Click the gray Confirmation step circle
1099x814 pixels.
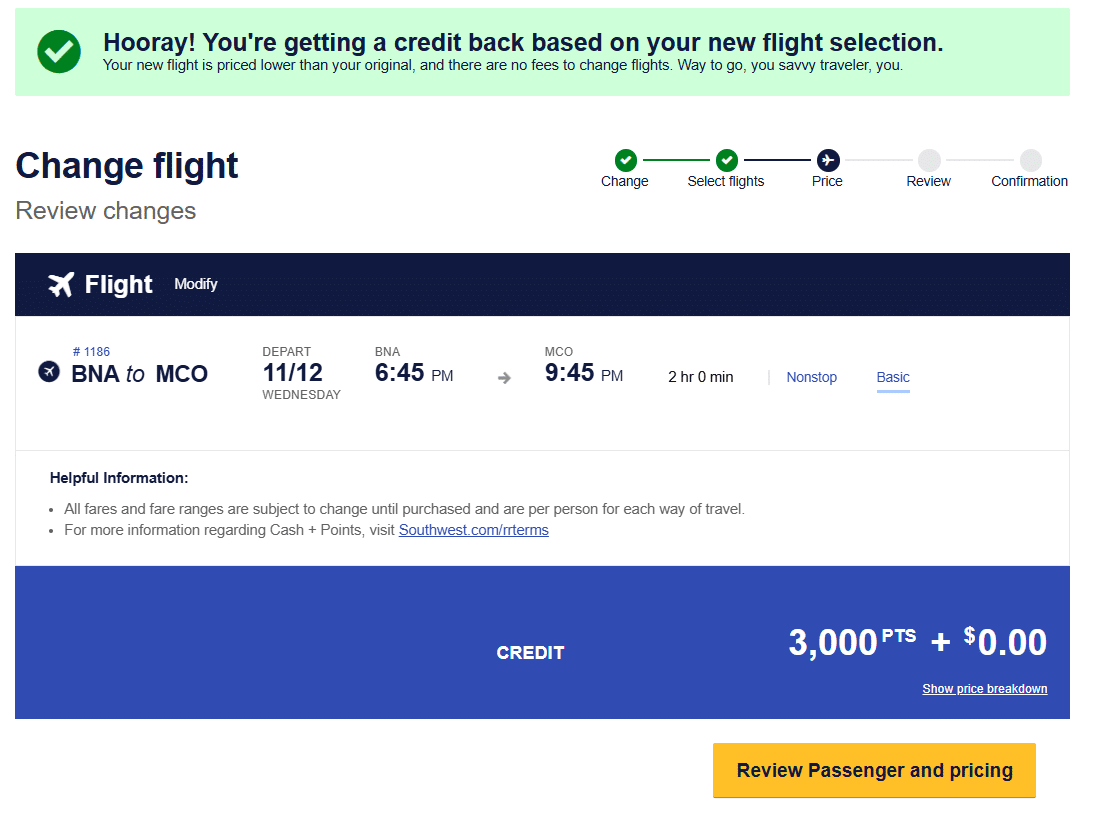1030,160
